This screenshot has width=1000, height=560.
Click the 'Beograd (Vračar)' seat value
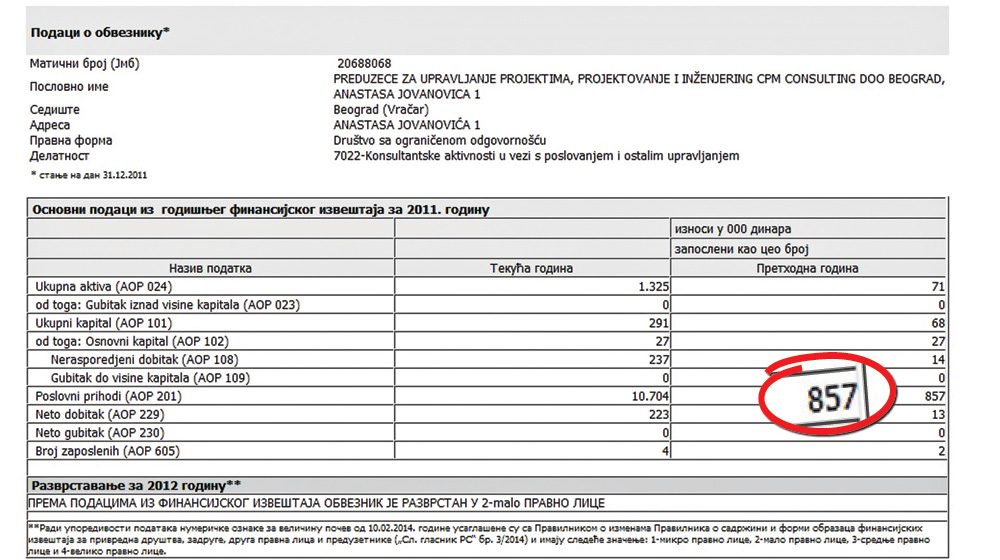[x=380, y=110]
